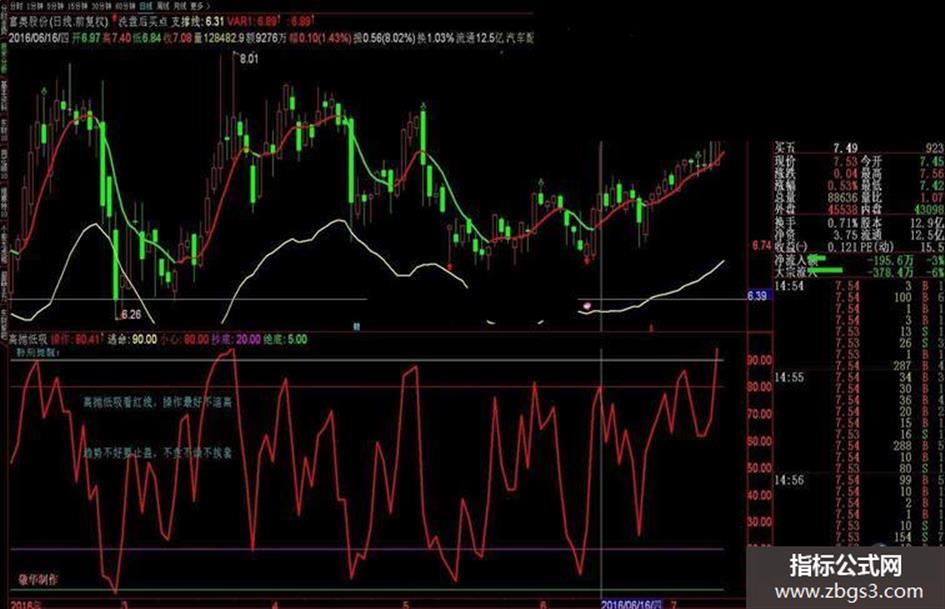Click the 高7.40 high price value
Image resolution: width=945 pixels, height=609 pixels.
click(x=116, y=38)
